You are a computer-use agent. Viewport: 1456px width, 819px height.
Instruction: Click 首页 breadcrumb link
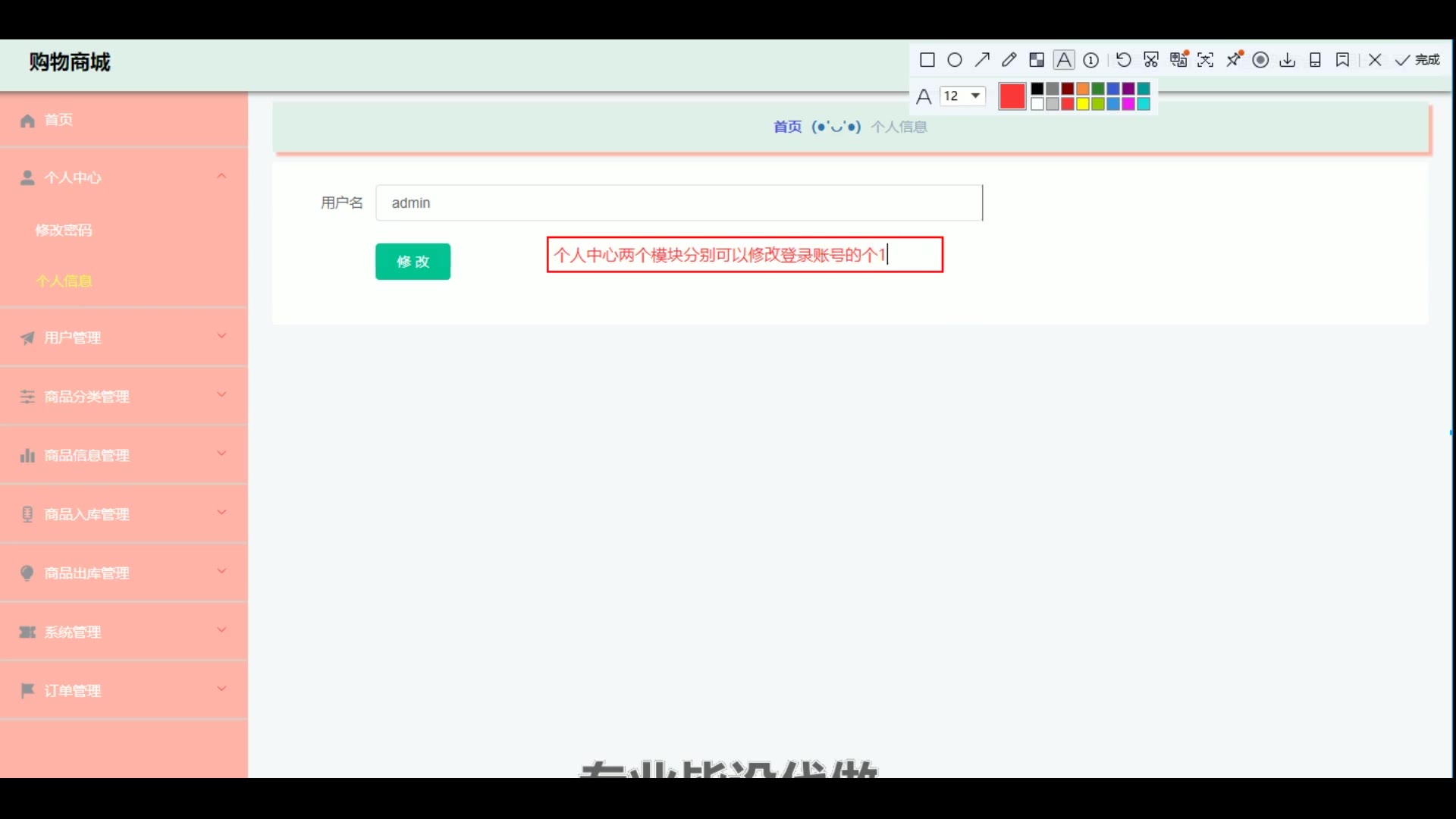tap(787, 127)
